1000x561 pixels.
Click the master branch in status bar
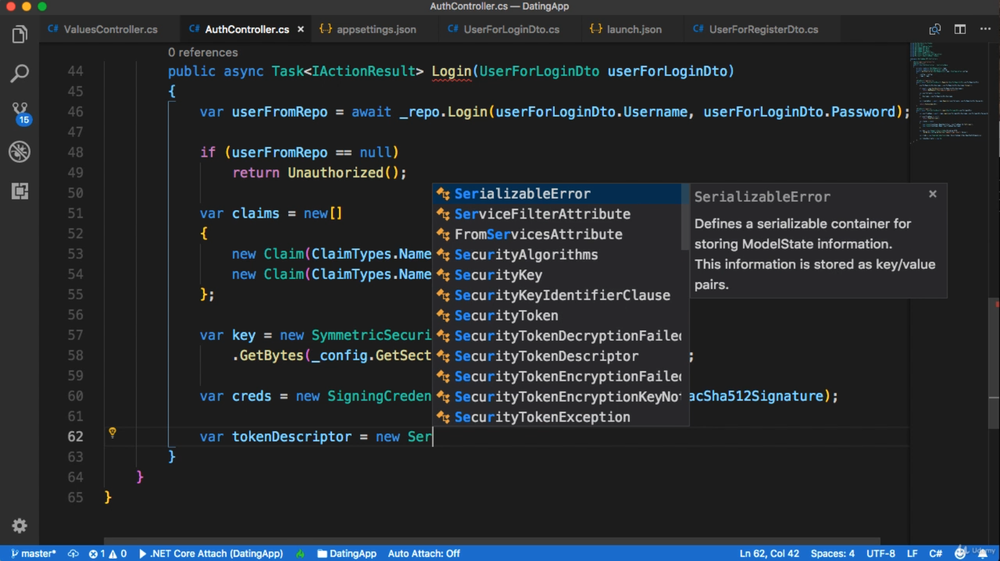(x=34, y=553)
